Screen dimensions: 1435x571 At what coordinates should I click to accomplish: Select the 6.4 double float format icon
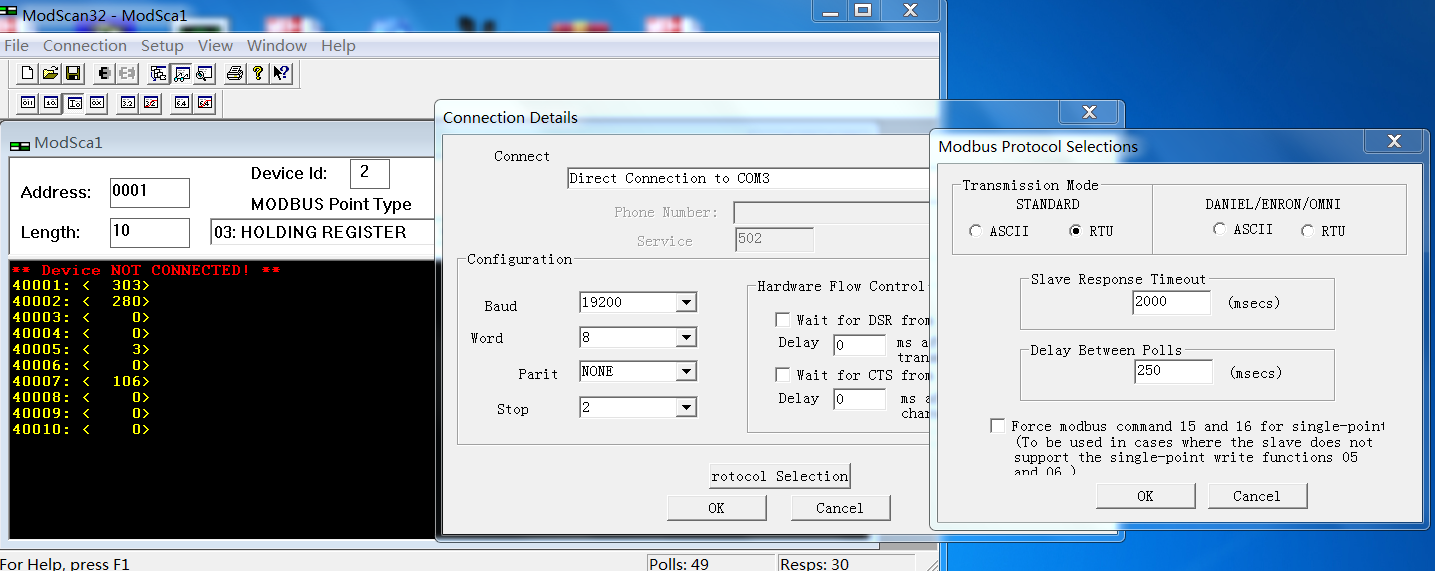tap(181, 102)
